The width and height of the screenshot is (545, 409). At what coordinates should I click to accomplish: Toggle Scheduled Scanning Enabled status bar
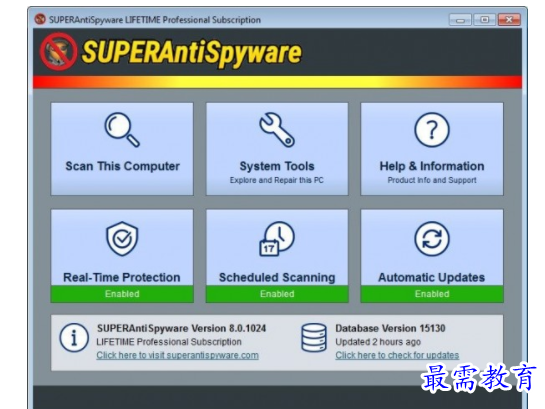click(277, 294)
